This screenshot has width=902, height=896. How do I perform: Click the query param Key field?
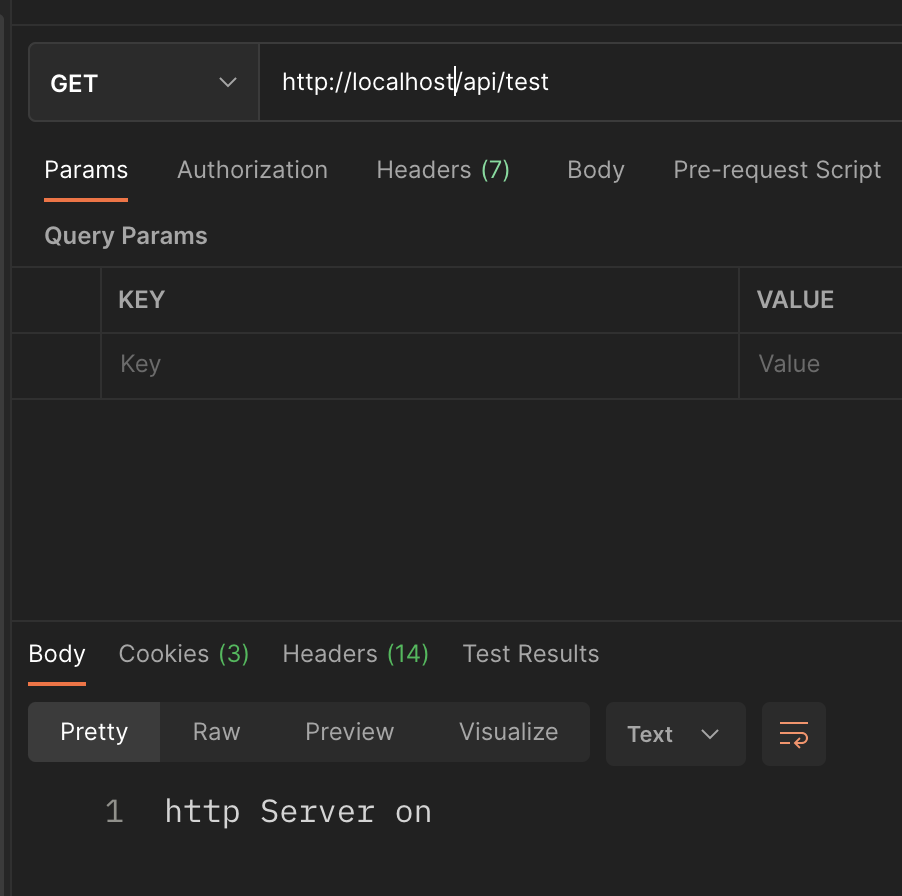pyautogui.click(x=419, y=365)
